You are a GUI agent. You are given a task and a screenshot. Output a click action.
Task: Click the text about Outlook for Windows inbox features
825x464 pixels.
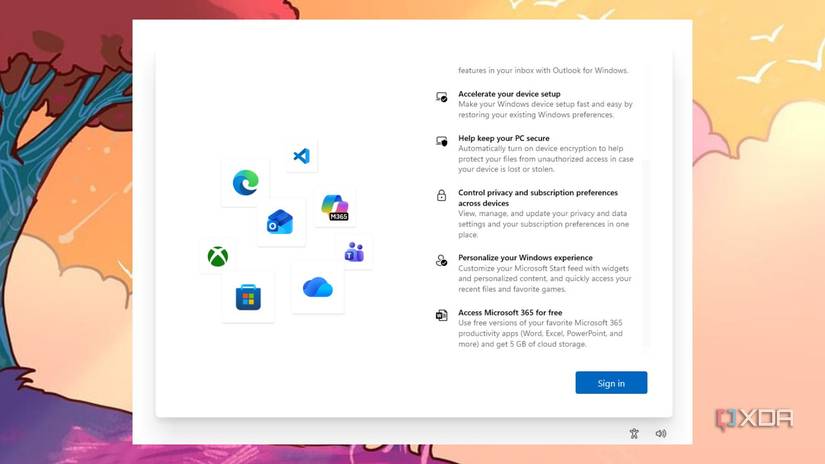(543, 70)
